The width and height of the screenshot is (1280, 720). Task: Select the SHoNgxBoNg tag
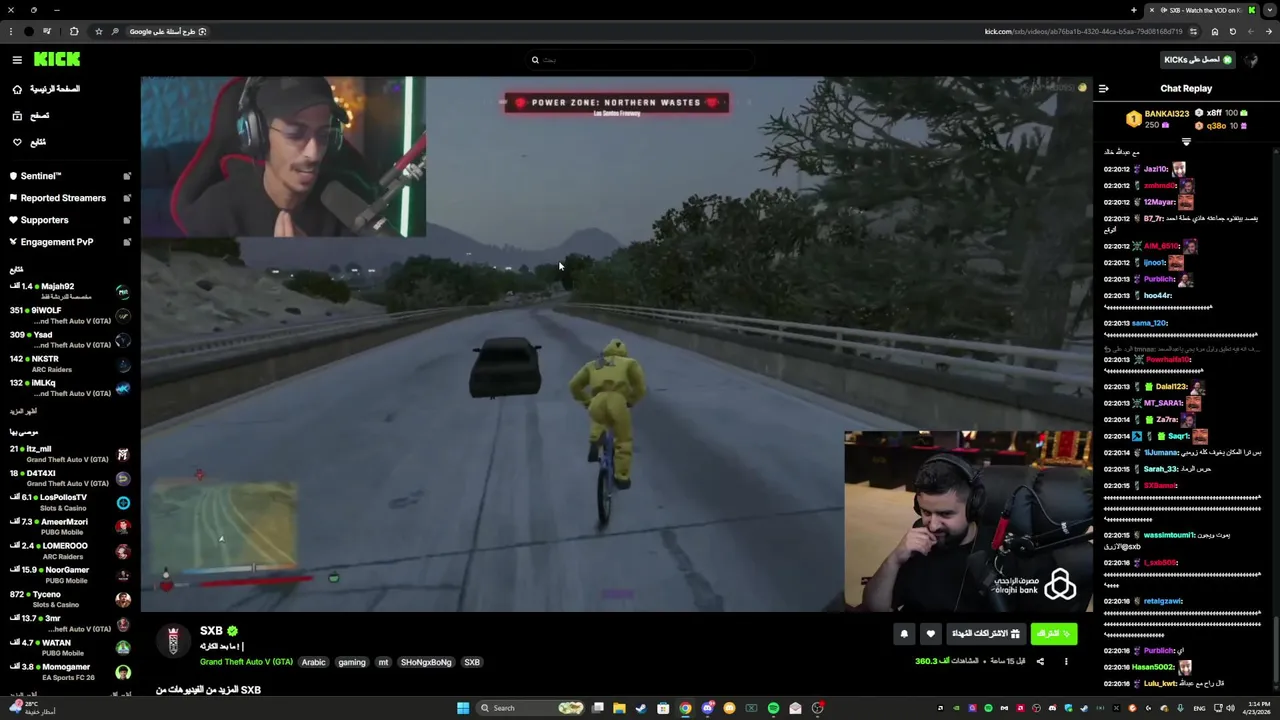[426, 662]
